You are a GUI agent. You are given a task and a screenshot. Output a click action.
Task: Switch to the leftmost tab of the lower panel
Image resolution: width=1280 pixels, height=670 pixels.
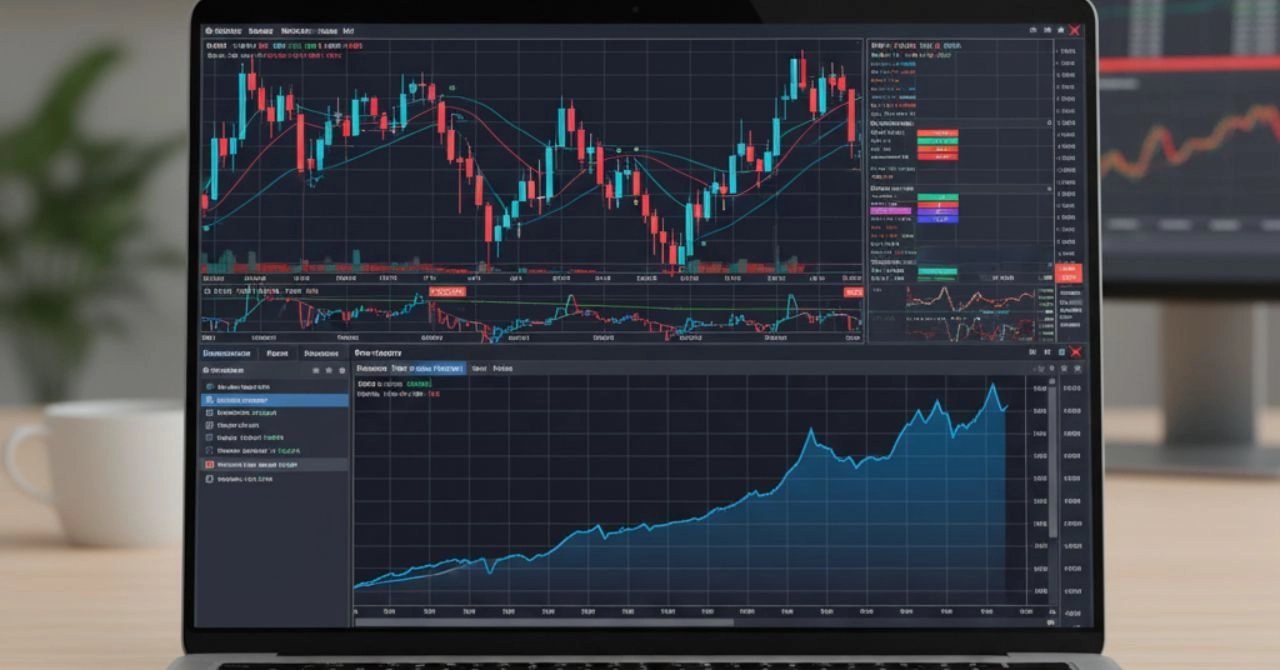(x=227, y=353)
